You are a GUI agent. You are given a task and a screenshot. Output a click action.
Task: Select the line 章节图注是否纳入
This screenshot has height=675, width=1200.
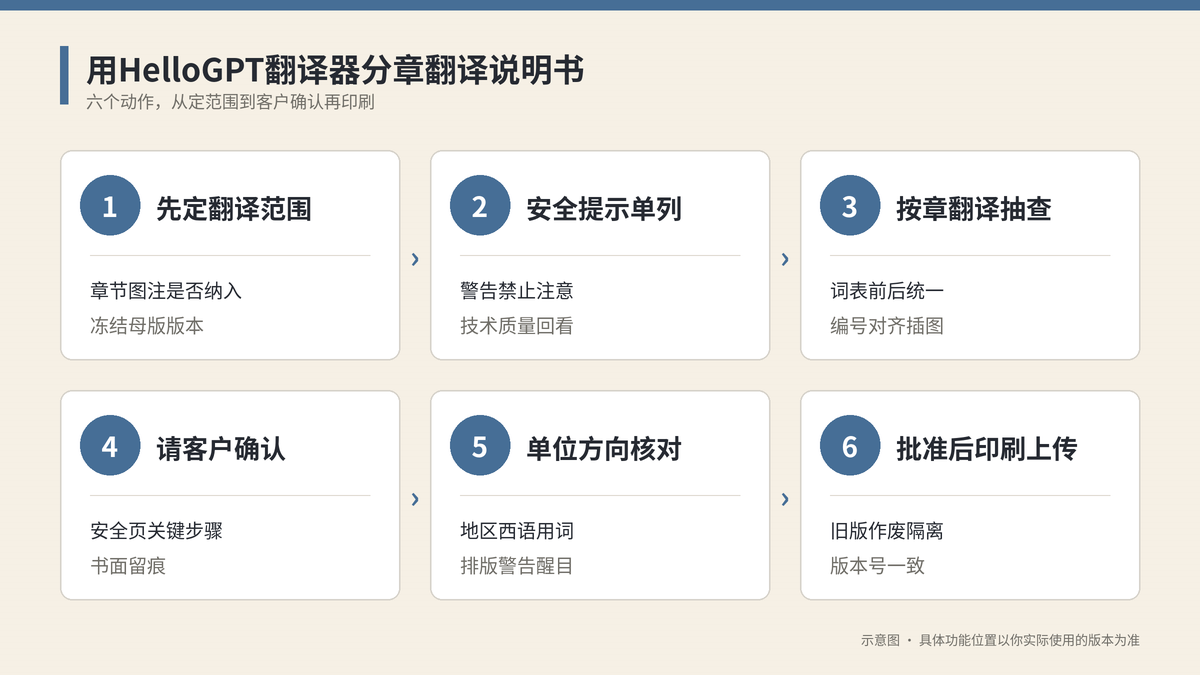pyautogui.click(x=166, y=291)
